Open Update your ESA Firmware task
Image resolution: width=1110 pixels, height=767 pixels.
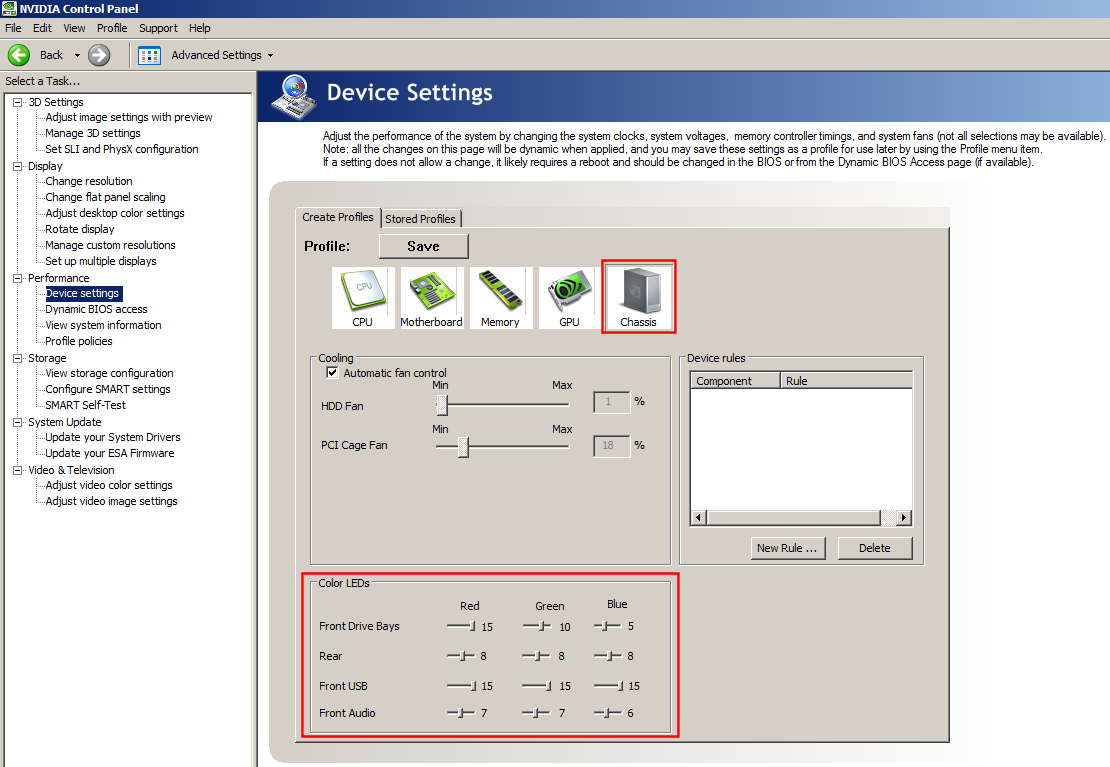click(x=110, y=453)
